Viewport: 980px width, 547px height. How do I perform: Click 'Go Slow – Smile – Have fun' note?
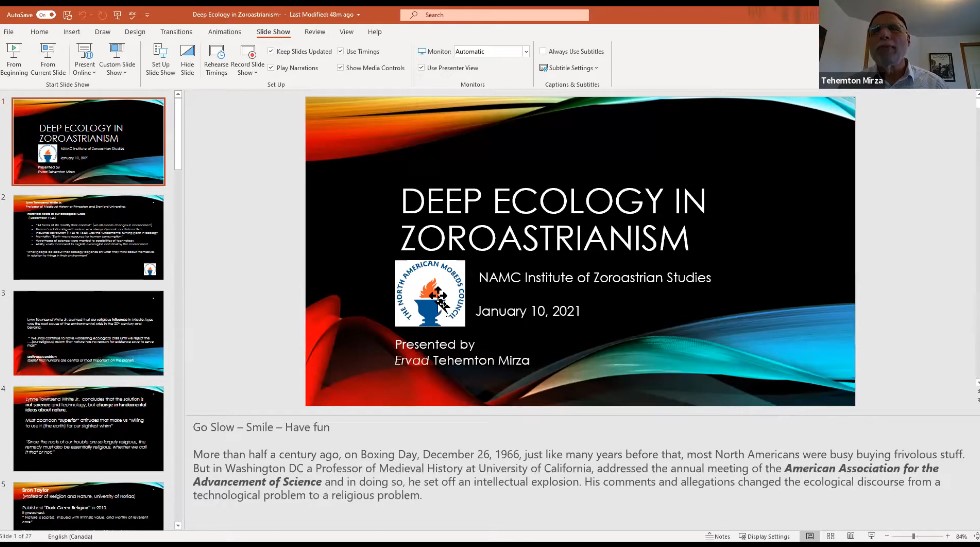[x=261, y=427]
